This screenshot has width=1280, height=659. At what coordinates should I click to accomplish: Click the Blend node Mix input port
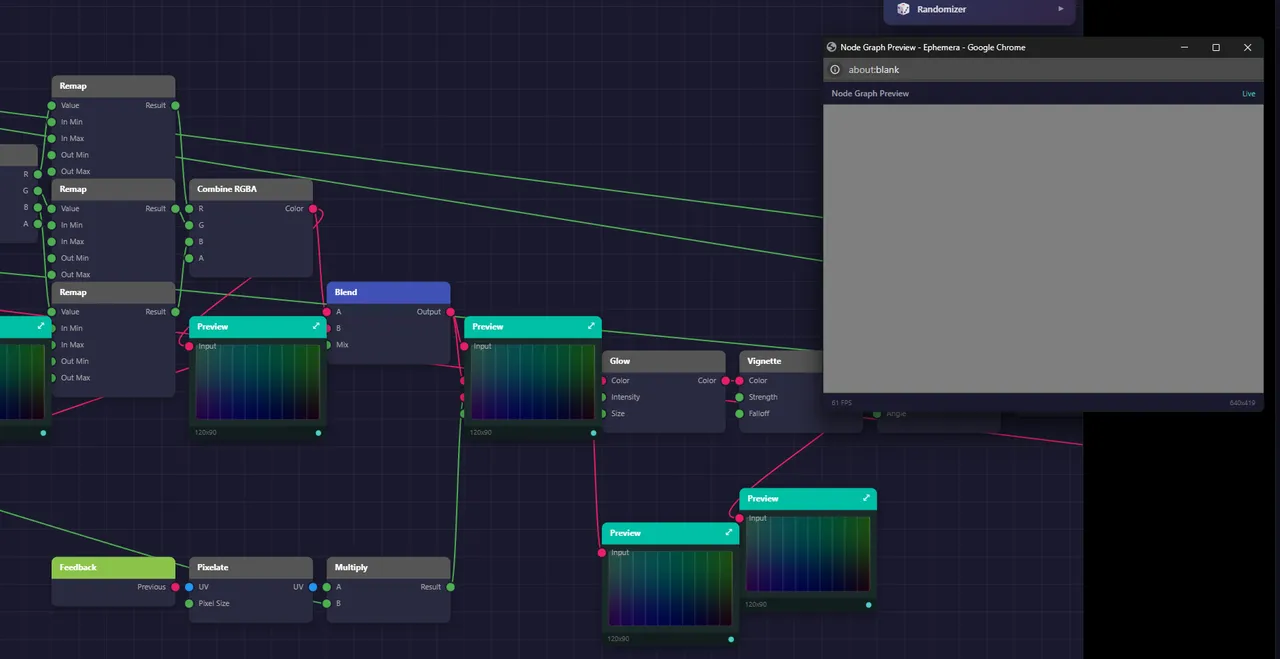click(327, 345)
